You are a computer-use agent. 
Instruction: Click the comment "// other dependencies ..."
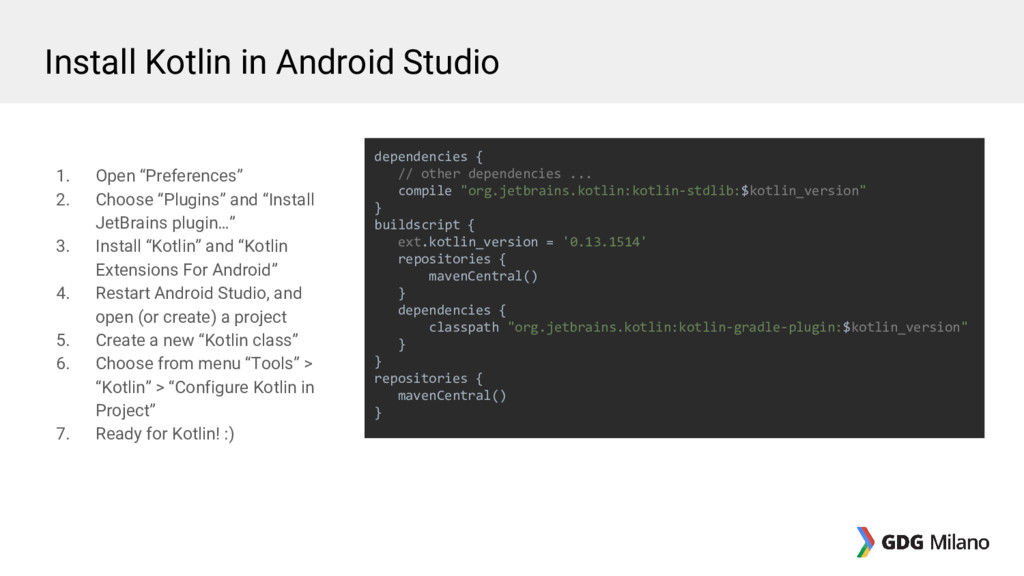pos(494,174)
